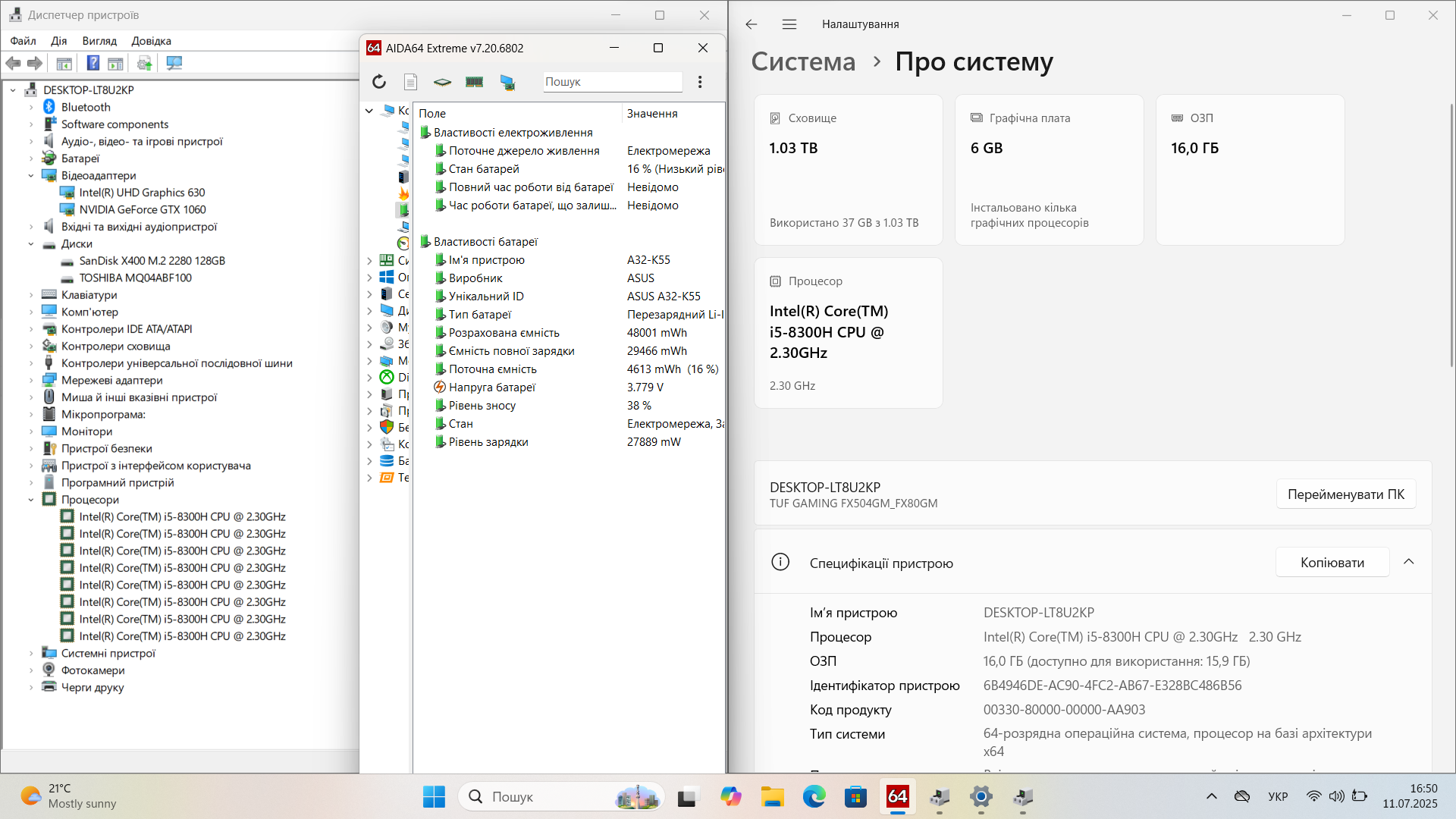Expand the Монітори category
This screenshot has width=1456, height=819.
tap(31, 431)
